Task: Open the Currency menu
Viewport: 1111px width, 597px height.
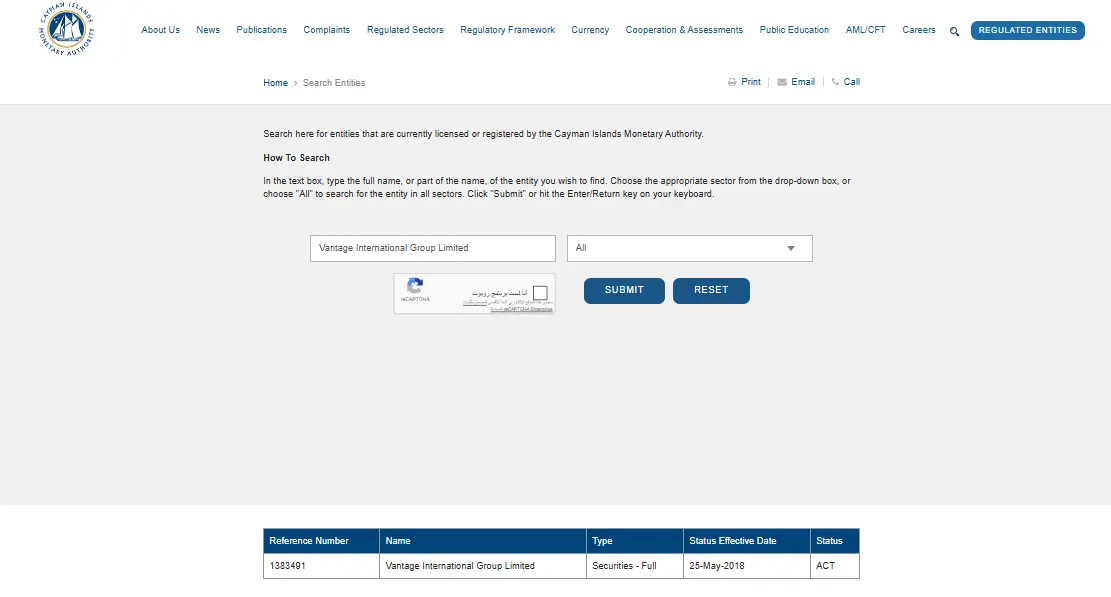Action: pos(590,30)
